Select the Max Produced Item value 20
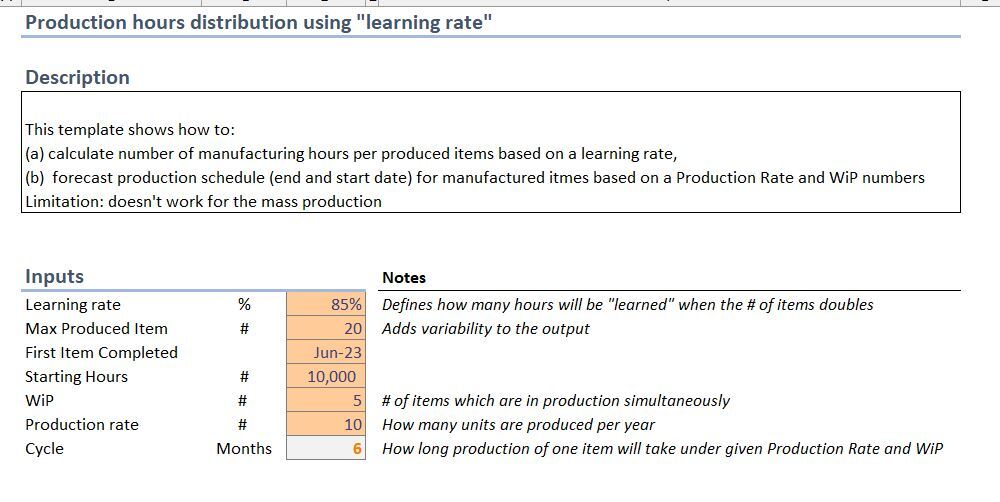1000x502 pixels. (x=326, y=329)
